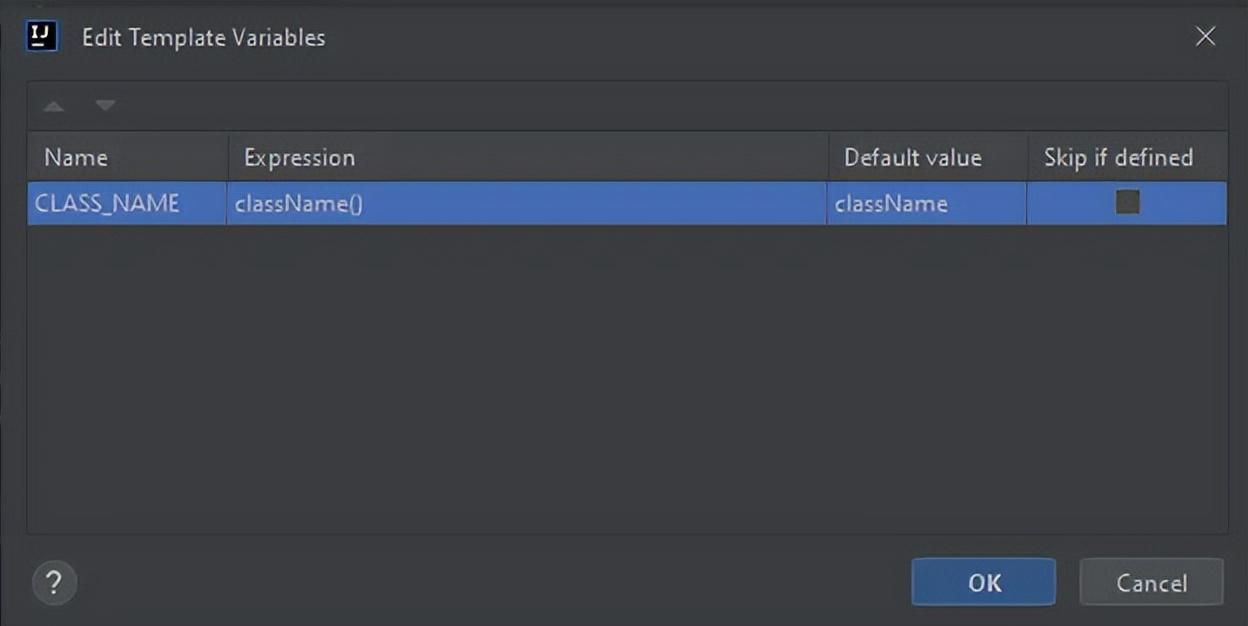Click the move down arrow icon
The image size is (1248, 626).
tap(105, 106)
